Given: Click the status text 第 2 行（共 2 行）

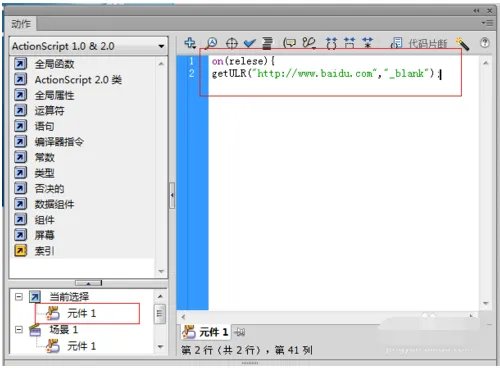Looking at the screenshot, I should [222, 350].
